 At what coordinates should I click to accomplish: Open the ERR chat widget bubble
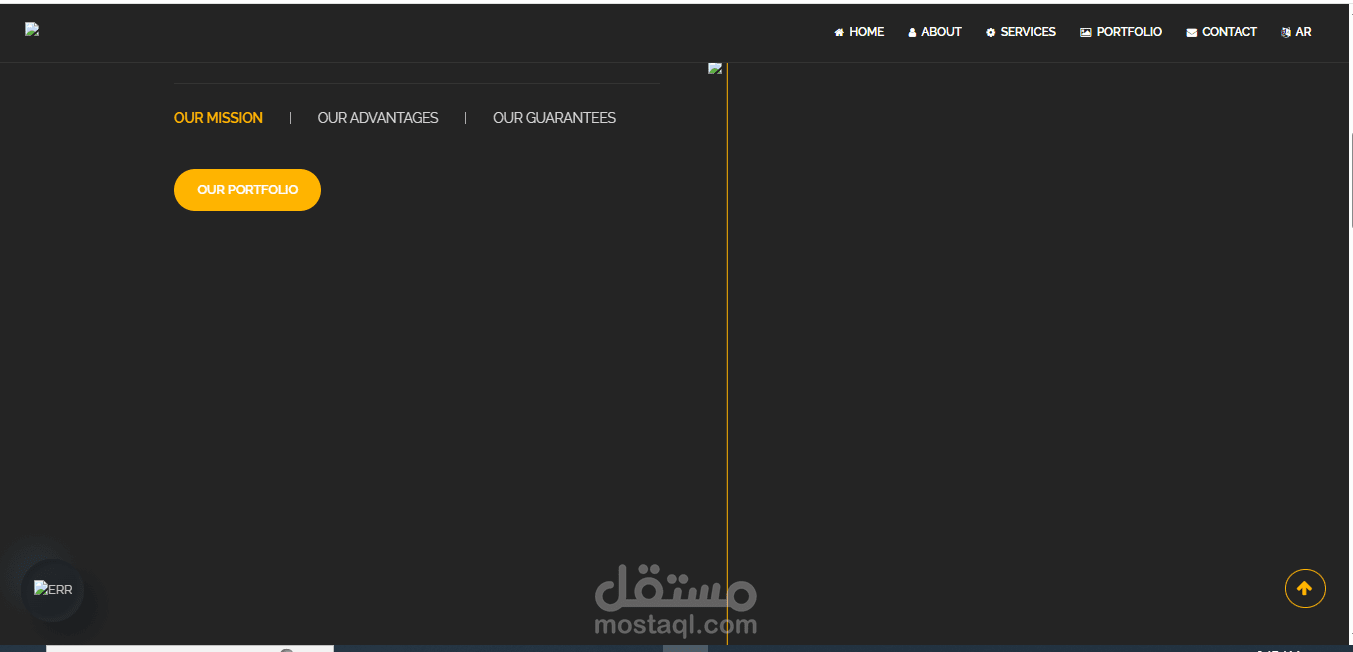click(53, 590)
